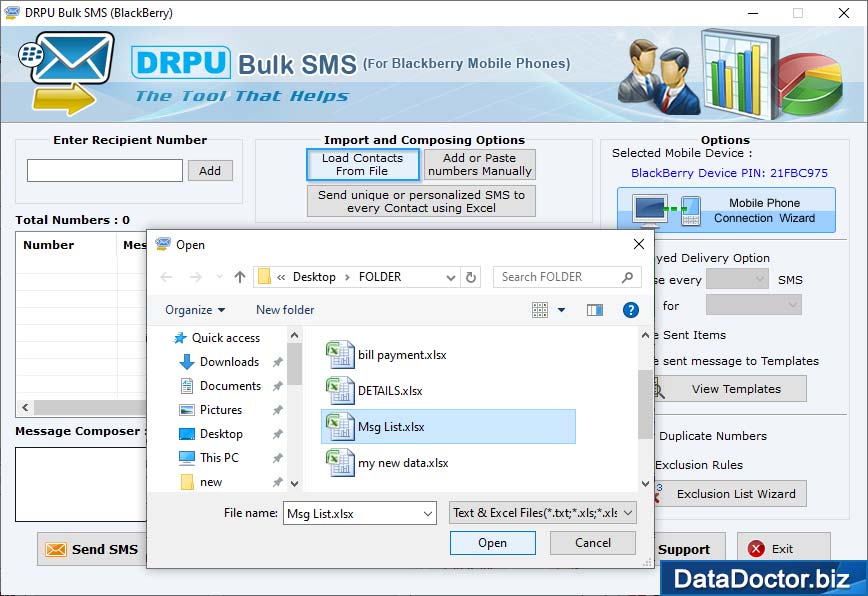Screen dimensions: 868x596
Task: Focus the Enter Recipient Number field
Action: (x=105, y=170)
